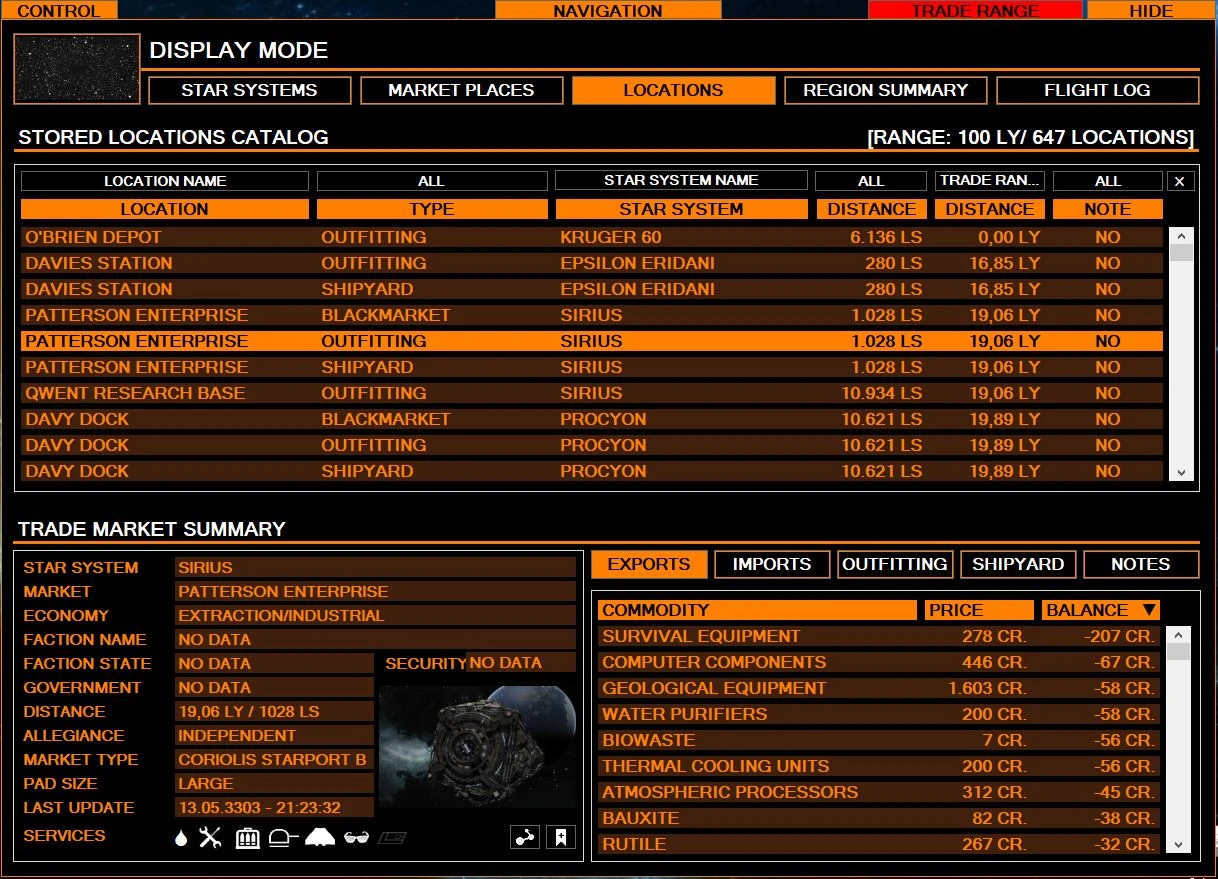This screenshot has height=879, width=1218.
Task: Click the red TRADE RANGE button
Action: click(x=975, y=10)
